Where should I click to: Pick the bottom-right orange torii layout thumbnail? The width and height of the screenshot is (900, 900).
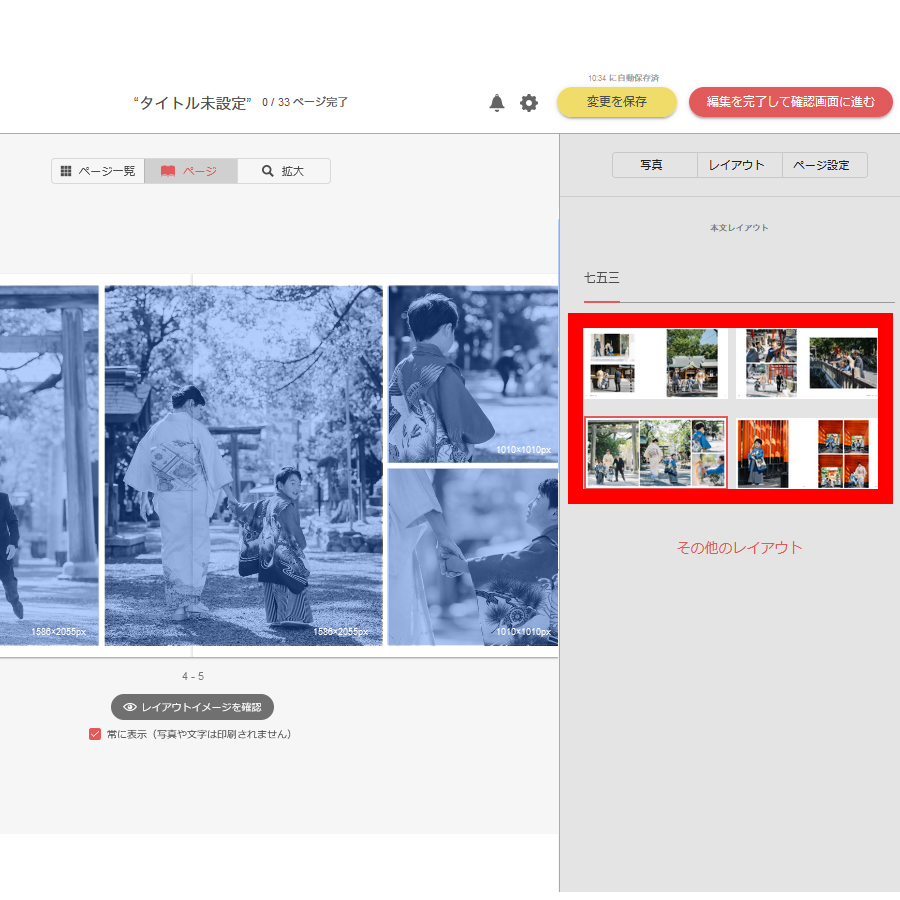pos(808,453)
